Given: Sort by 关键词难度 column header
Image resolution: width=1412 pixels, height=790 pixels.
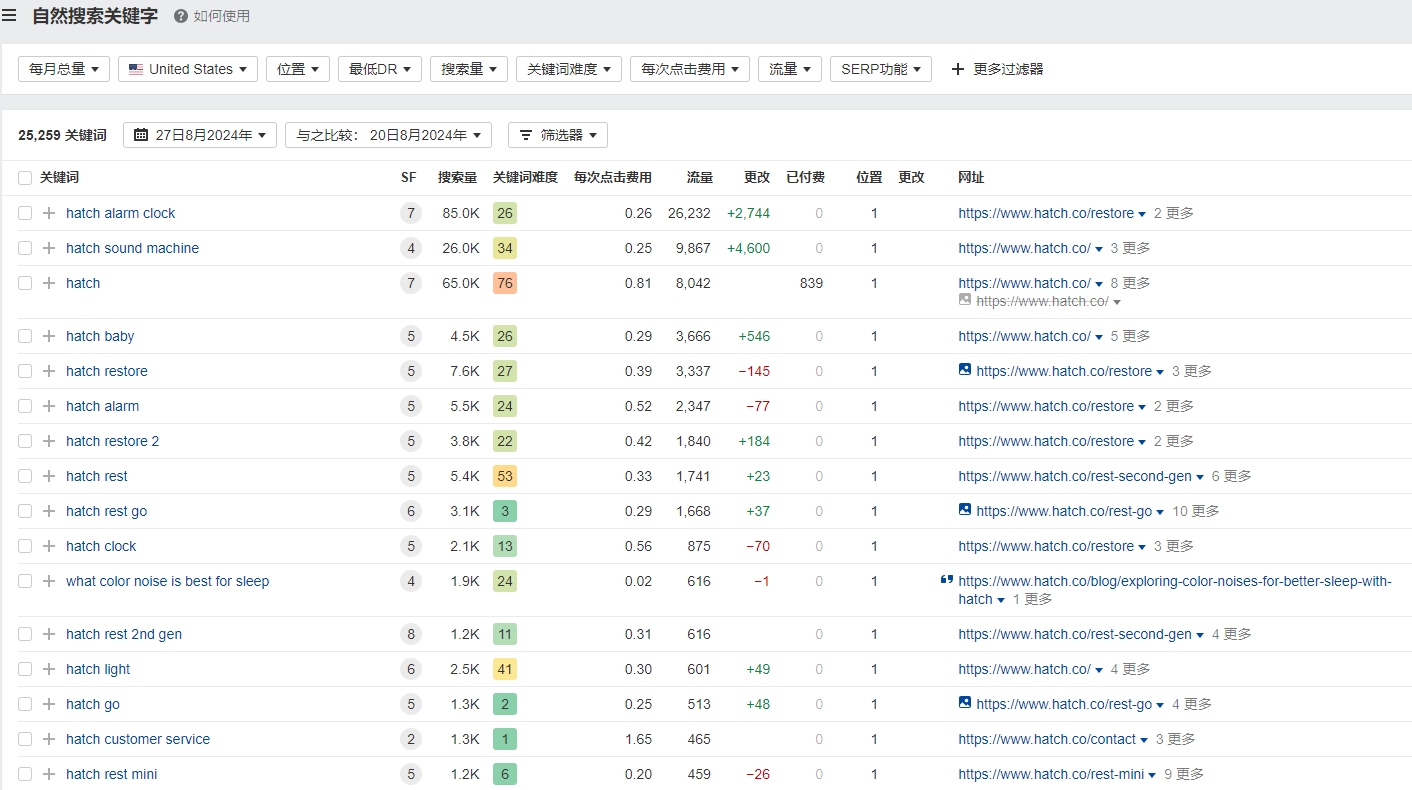Looking at the screenshot, I should pos(525,177).
